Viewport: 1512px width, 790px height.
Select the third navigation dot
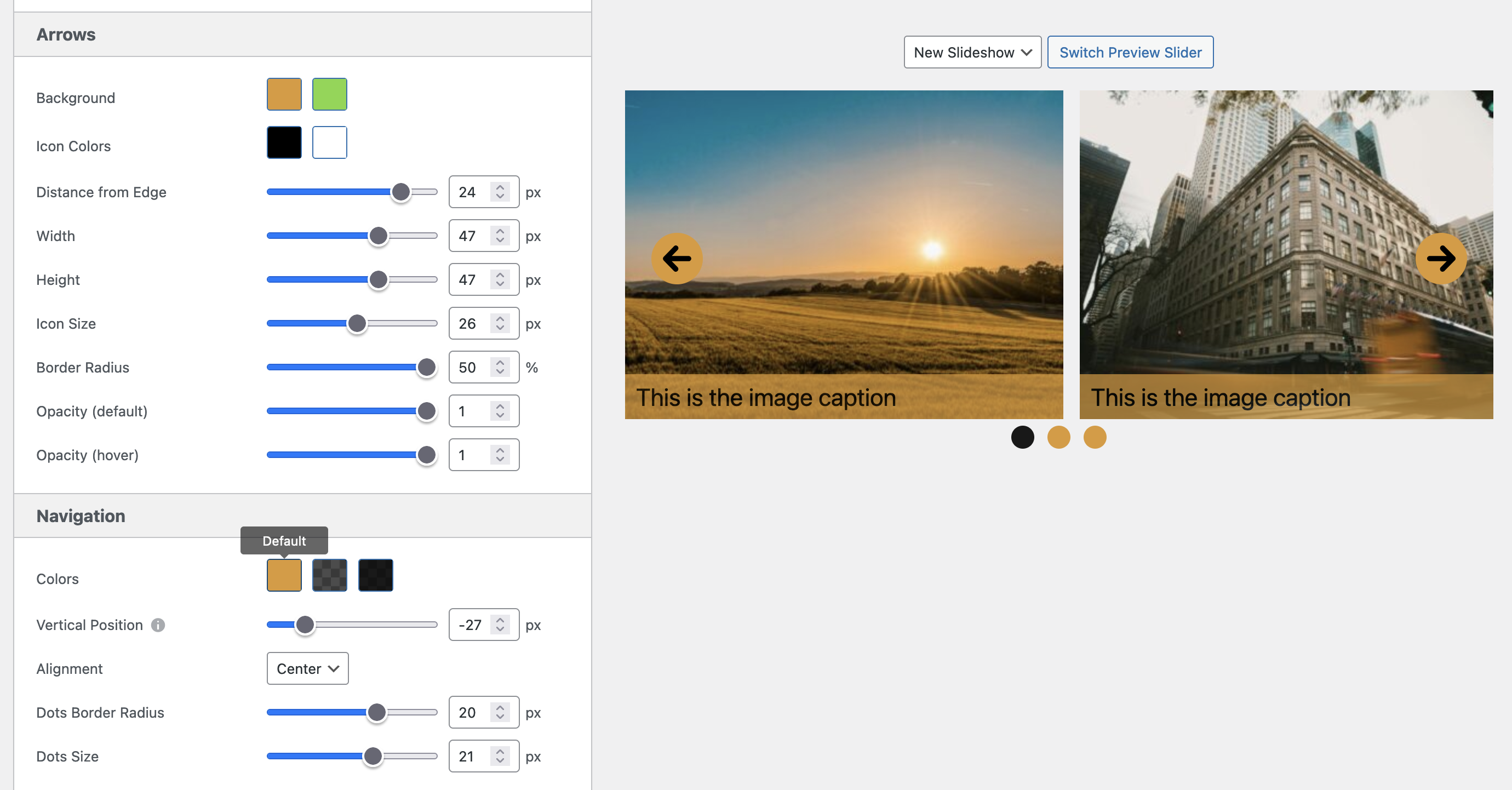click(x=1095, y=437)
